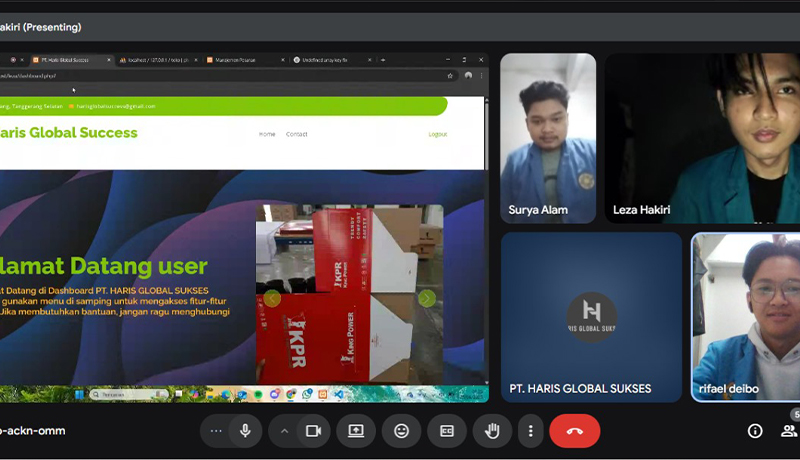Screen dimensions: 800x460
Task: Expand video settings chevron arrow
Action: click(x=284, y=431)
